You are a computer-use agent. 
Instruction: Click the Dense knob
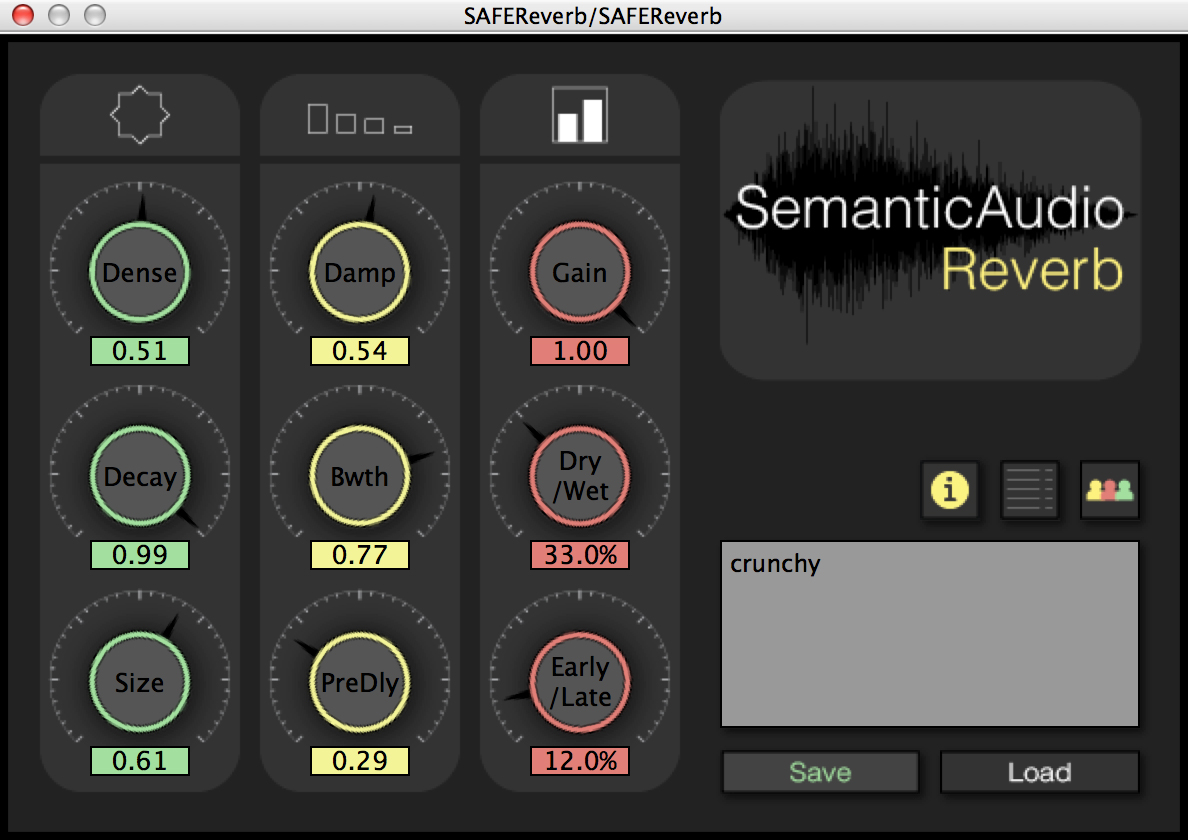coord(140,273)
